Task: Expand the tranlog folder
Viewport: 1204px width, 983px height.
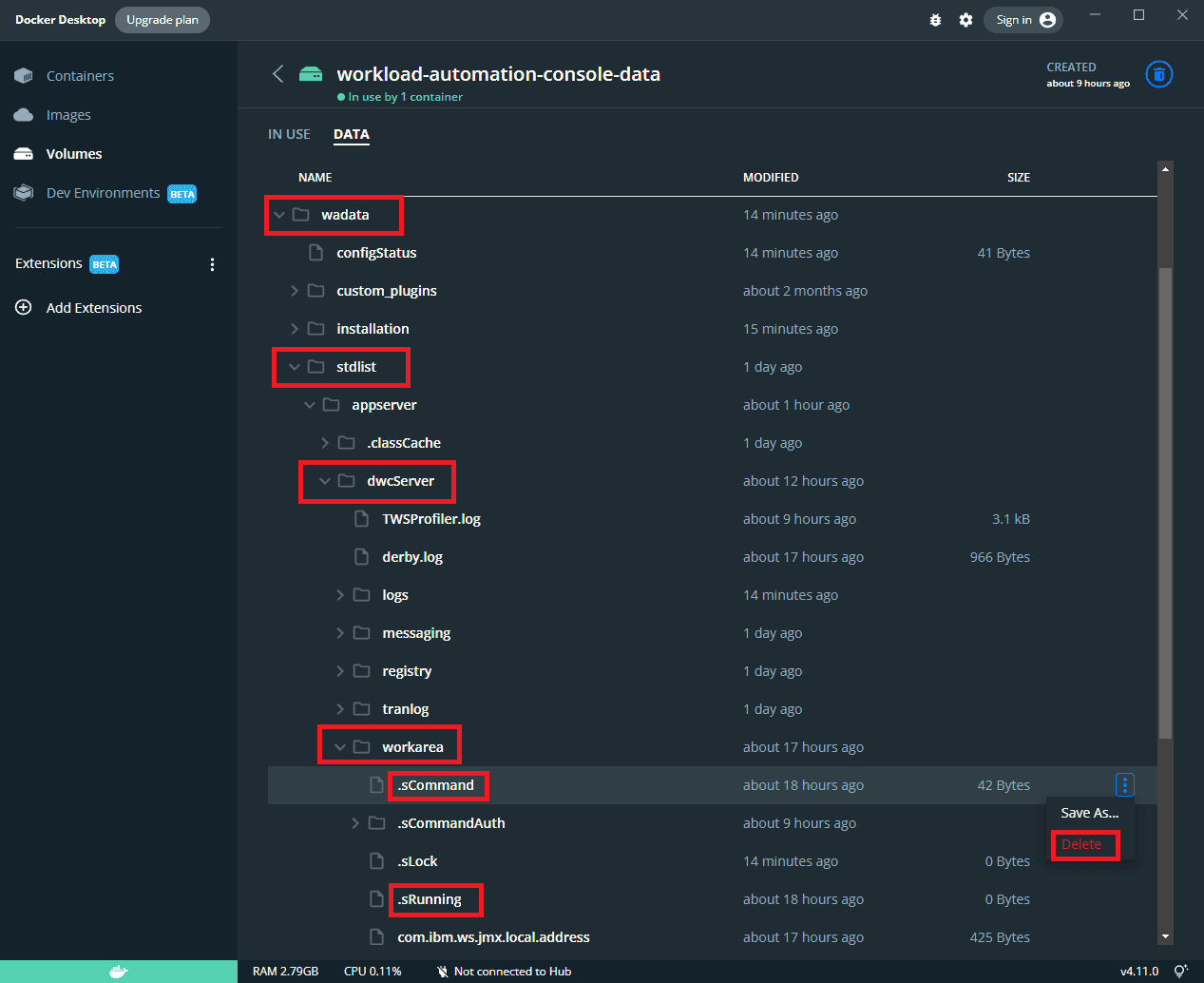Action: pos(340,709)
